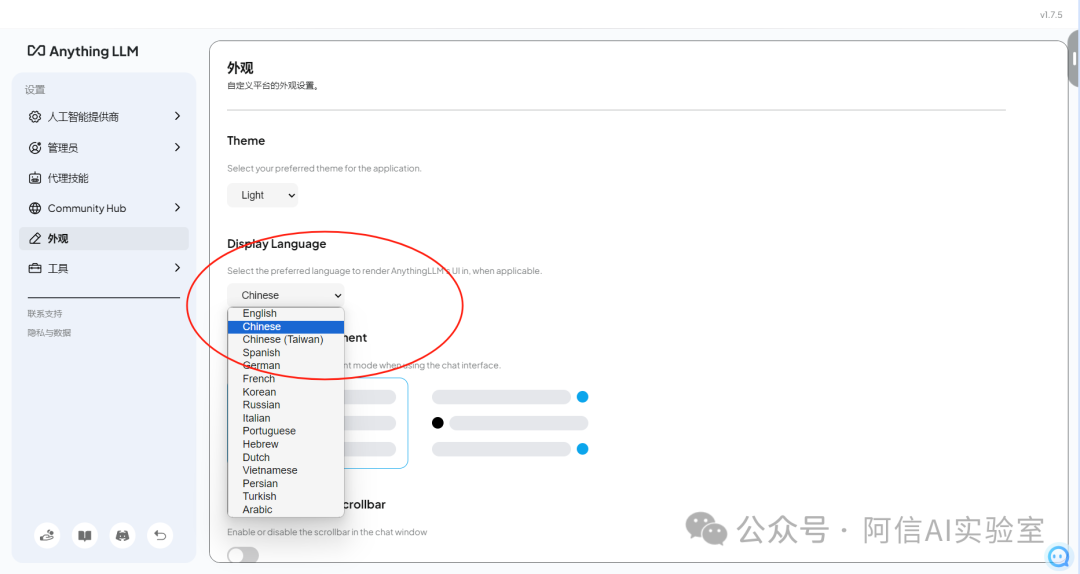Expand the 管理员 chevron
The image size is (1080, 574).
pyautogui.click(x=177, y=147)
